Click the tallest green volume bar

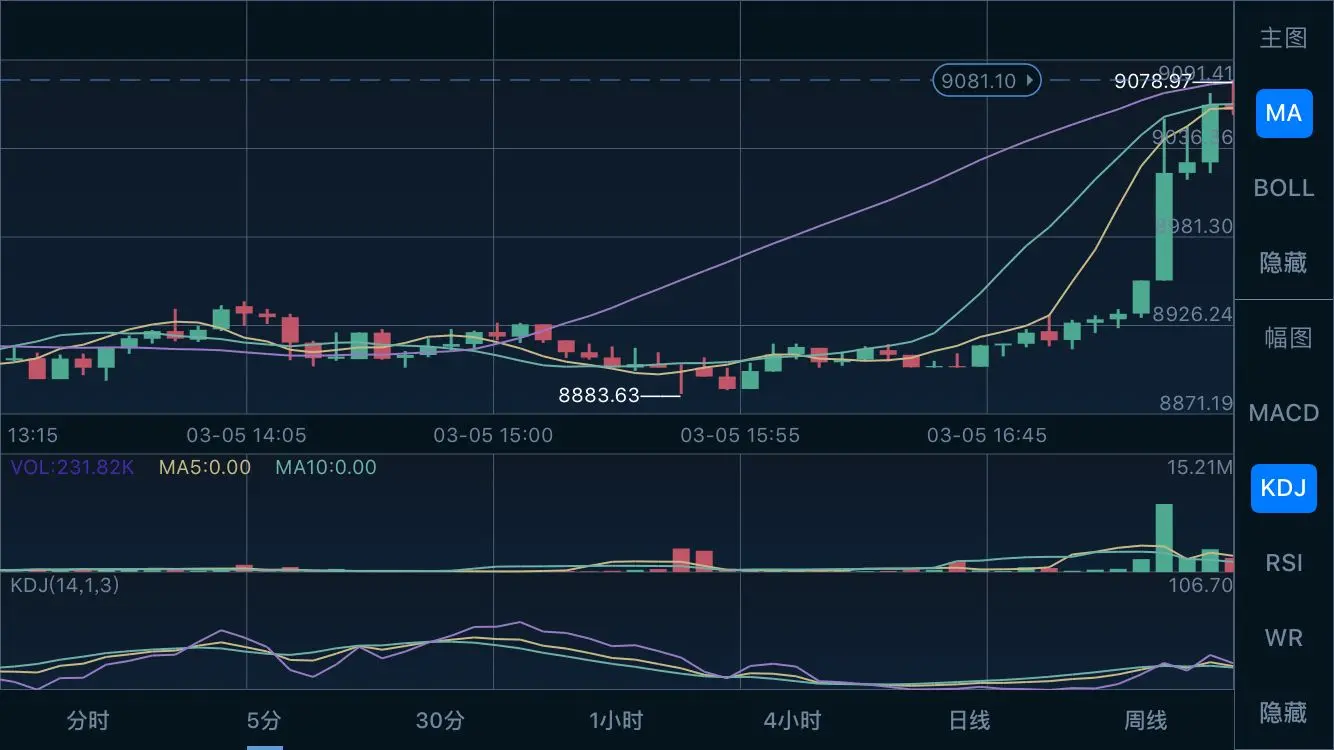tap(1164, 538)
